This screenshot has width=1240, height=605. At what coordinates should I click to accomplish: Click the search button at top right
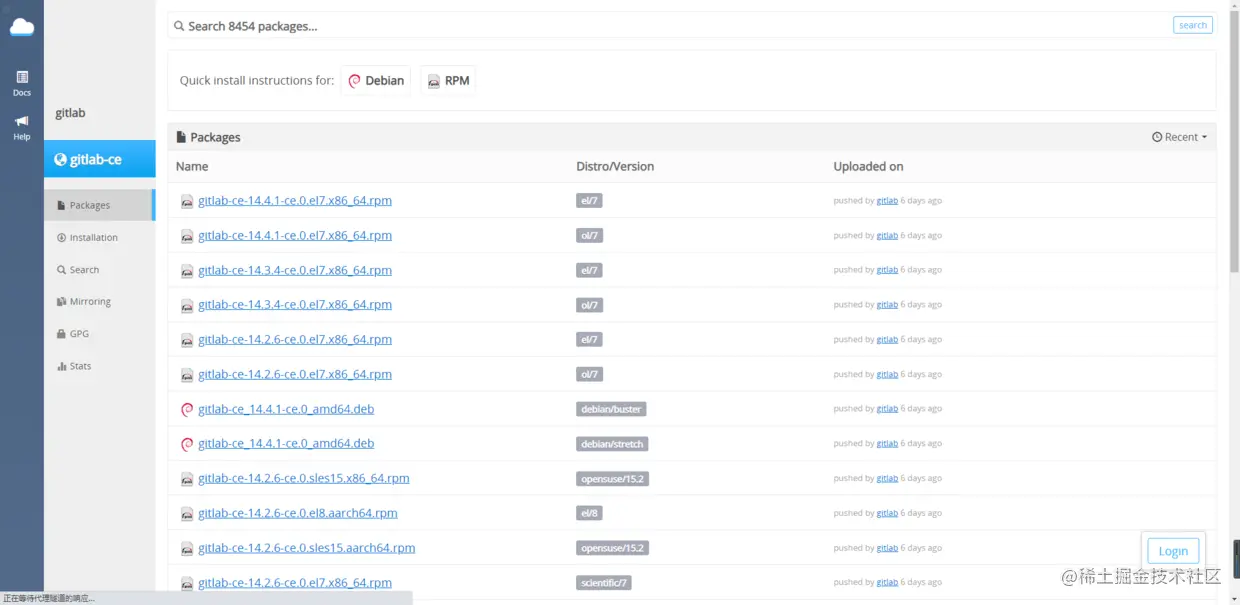tap(1192, 25)
